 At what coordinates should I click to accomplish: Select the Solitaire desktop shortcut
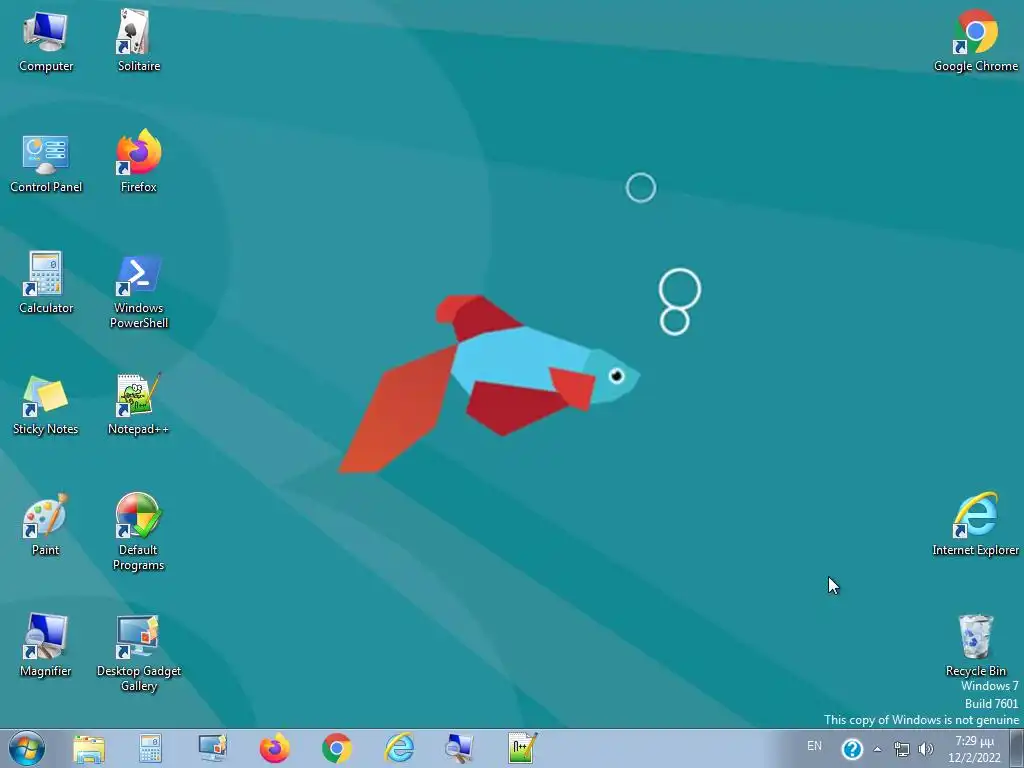[x=138, y=42]
